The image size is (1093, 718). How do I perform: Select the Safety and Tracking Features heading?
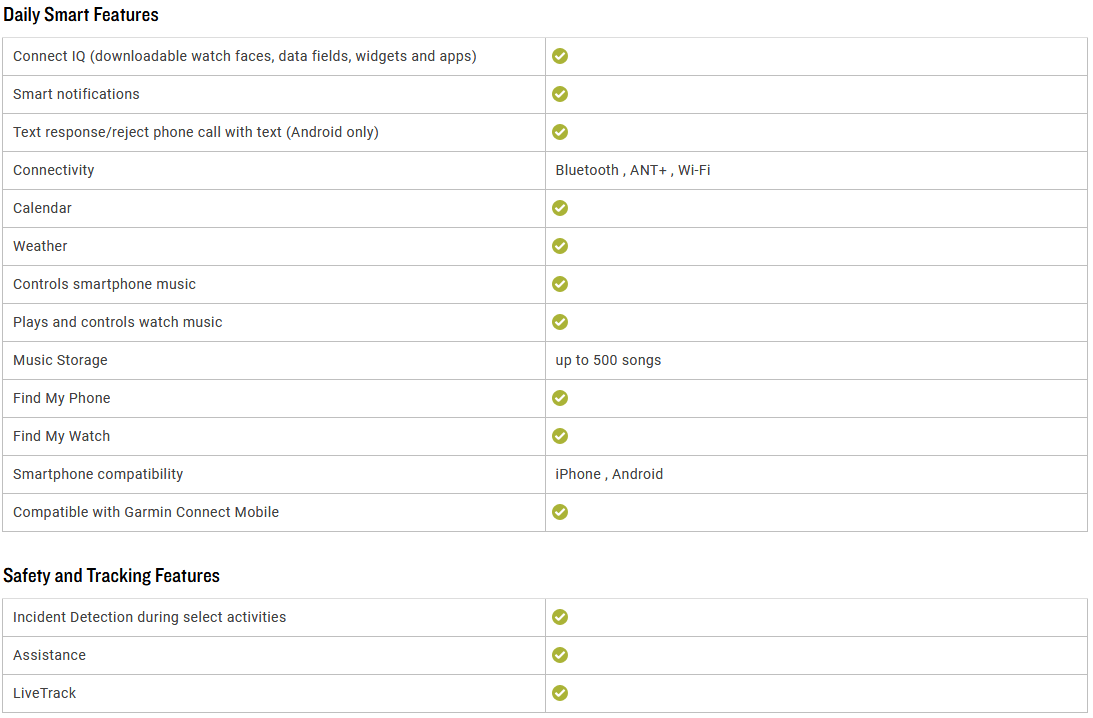tap(112, 576)
